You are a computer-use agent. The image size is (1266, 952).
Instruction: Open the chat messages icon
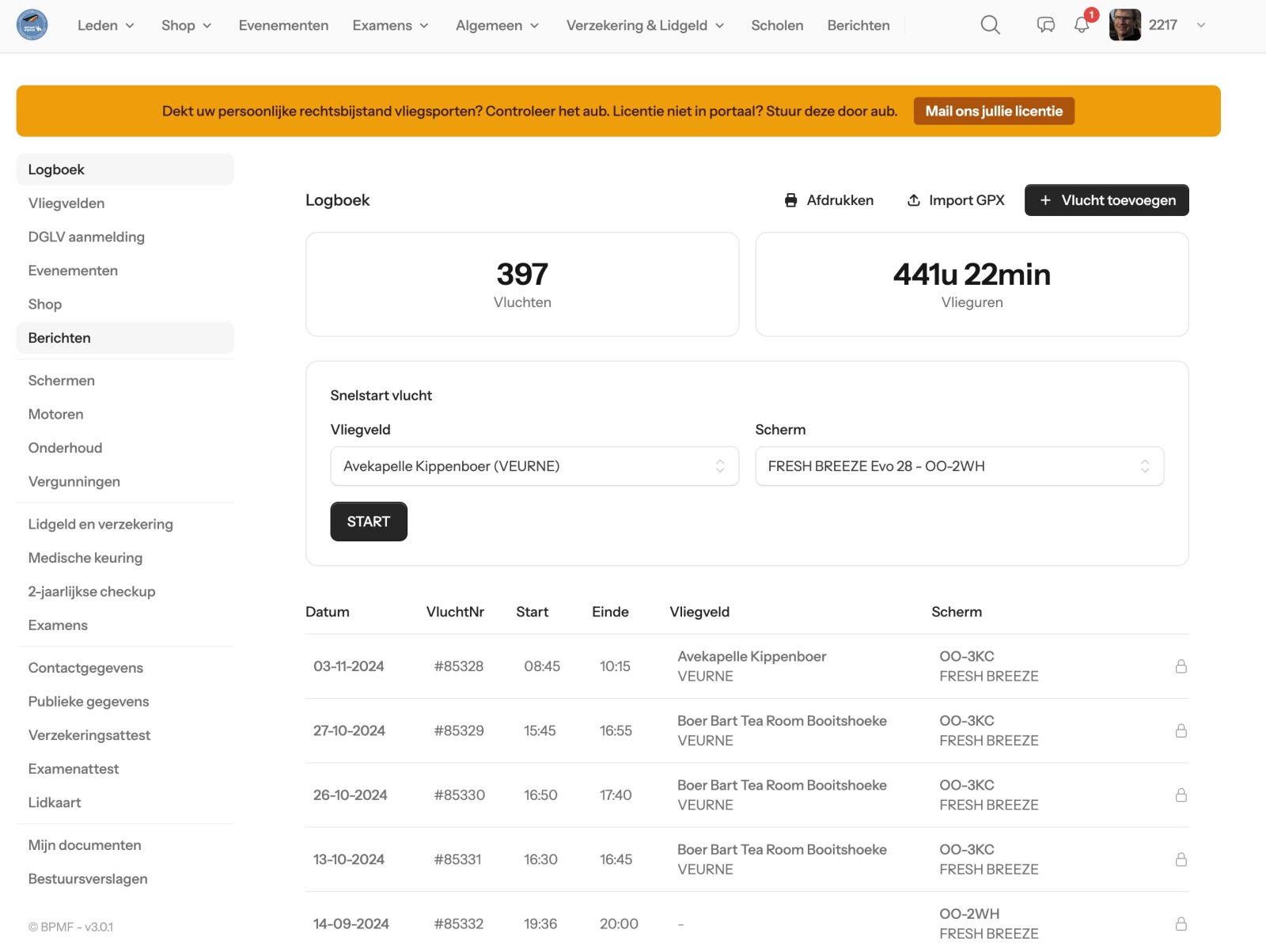[1045, 25]
